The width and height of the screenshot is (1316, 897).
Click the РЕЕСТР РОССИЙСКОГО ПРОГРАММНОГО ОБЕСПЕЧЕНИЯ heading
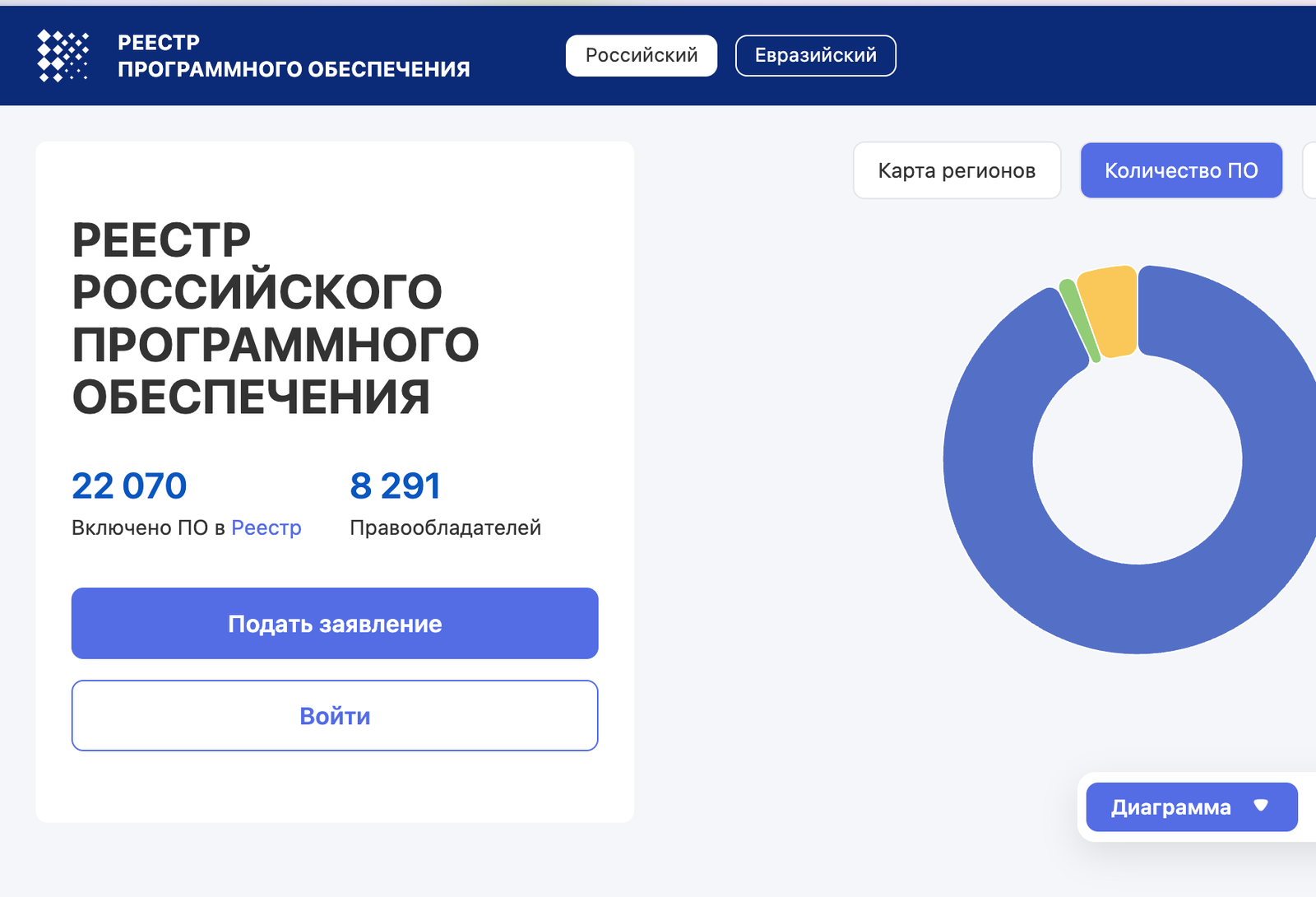tap(276, 318)
